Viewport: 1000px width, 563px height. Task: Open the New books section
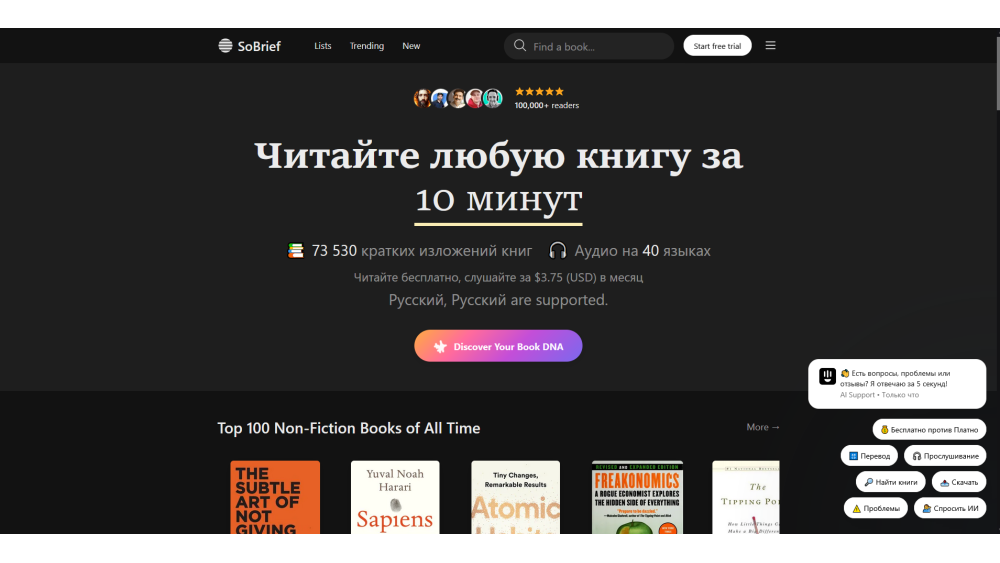pyautogui.click(x=411, y=46)
